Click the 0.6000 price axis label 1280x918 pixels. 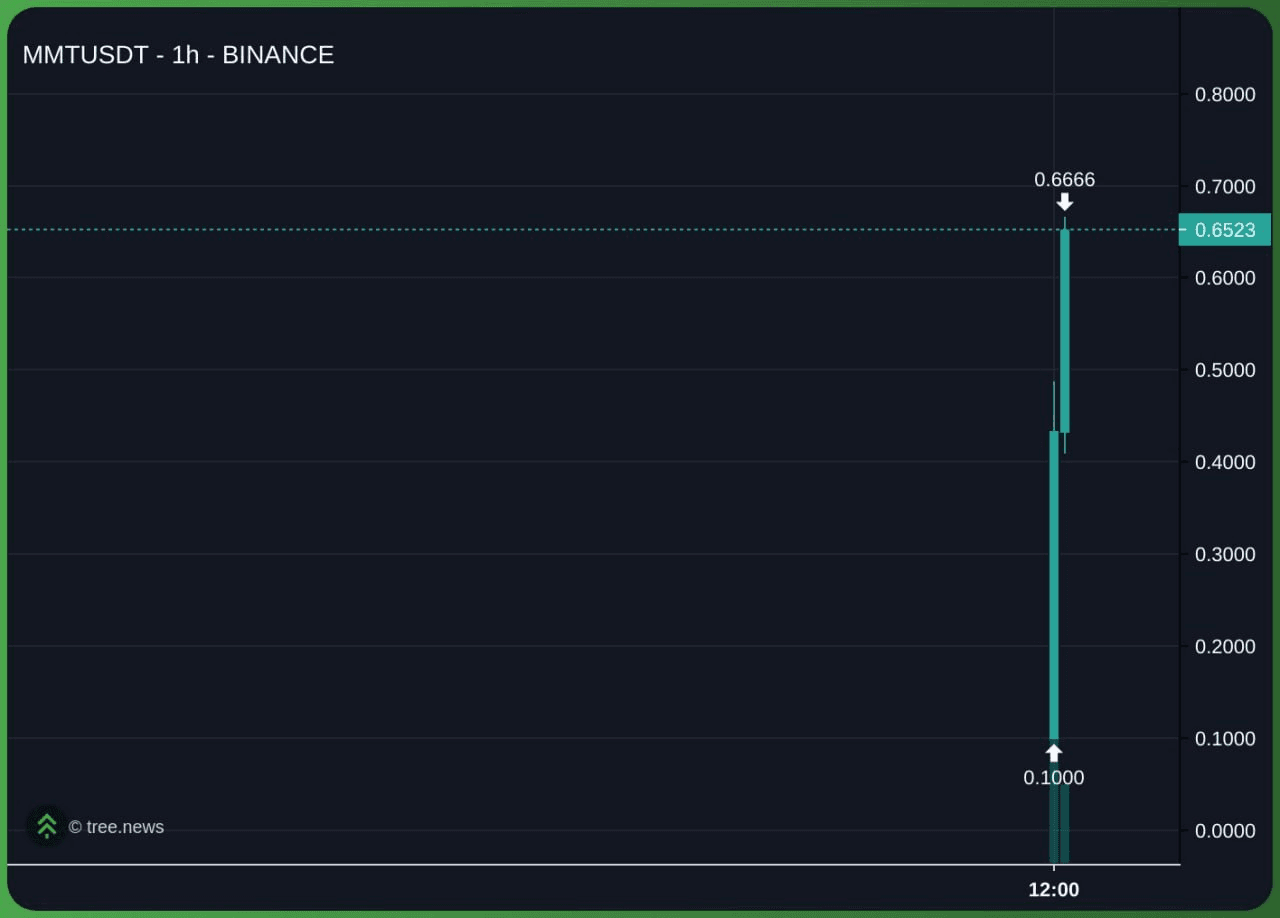point(1225,278)
